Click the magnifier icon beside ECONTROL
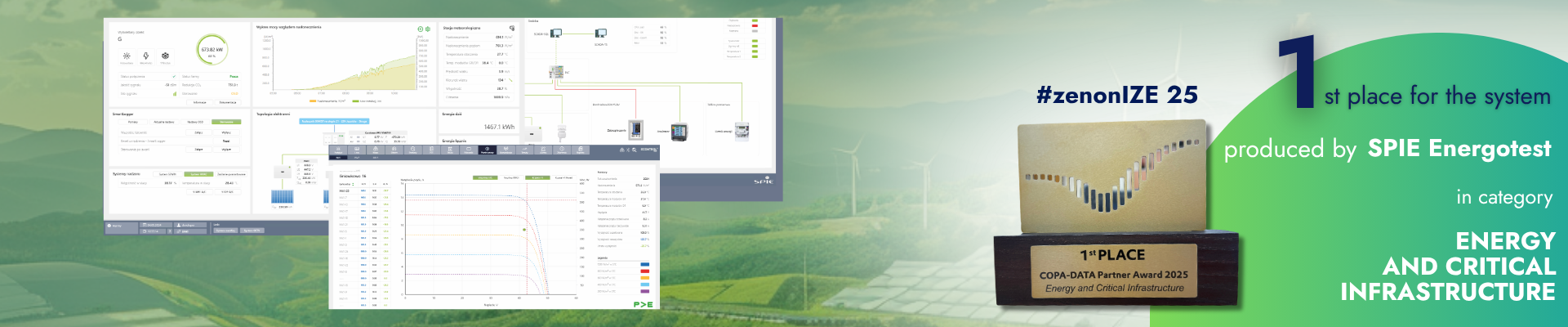Image resolution: width=1568 pixels, height=327 pixels. point(635,150)
